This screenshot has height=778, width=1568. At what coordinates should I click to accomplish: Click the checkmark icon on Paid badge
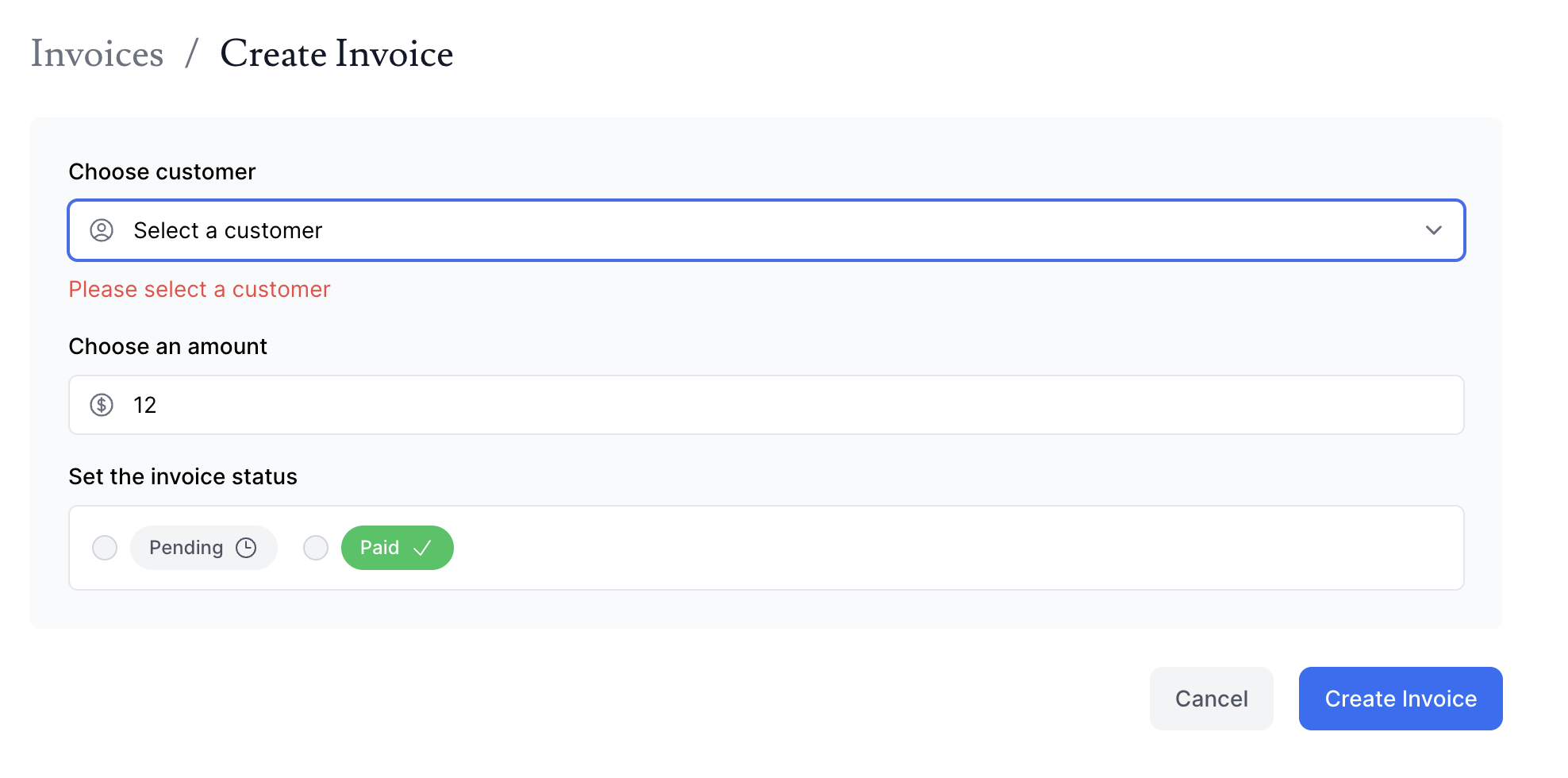coord(422,548)
